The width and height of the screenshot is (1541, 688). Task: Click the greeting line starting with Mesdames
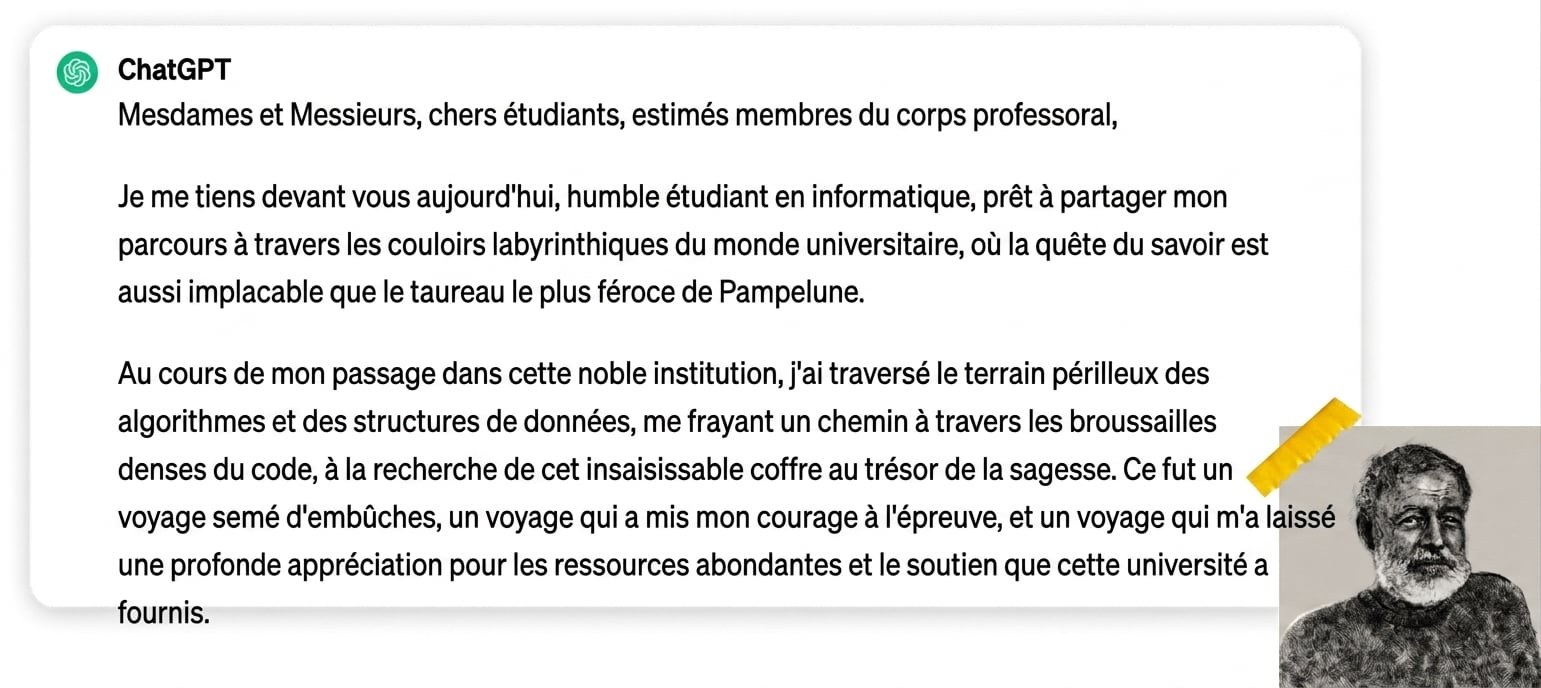point(616,116)
